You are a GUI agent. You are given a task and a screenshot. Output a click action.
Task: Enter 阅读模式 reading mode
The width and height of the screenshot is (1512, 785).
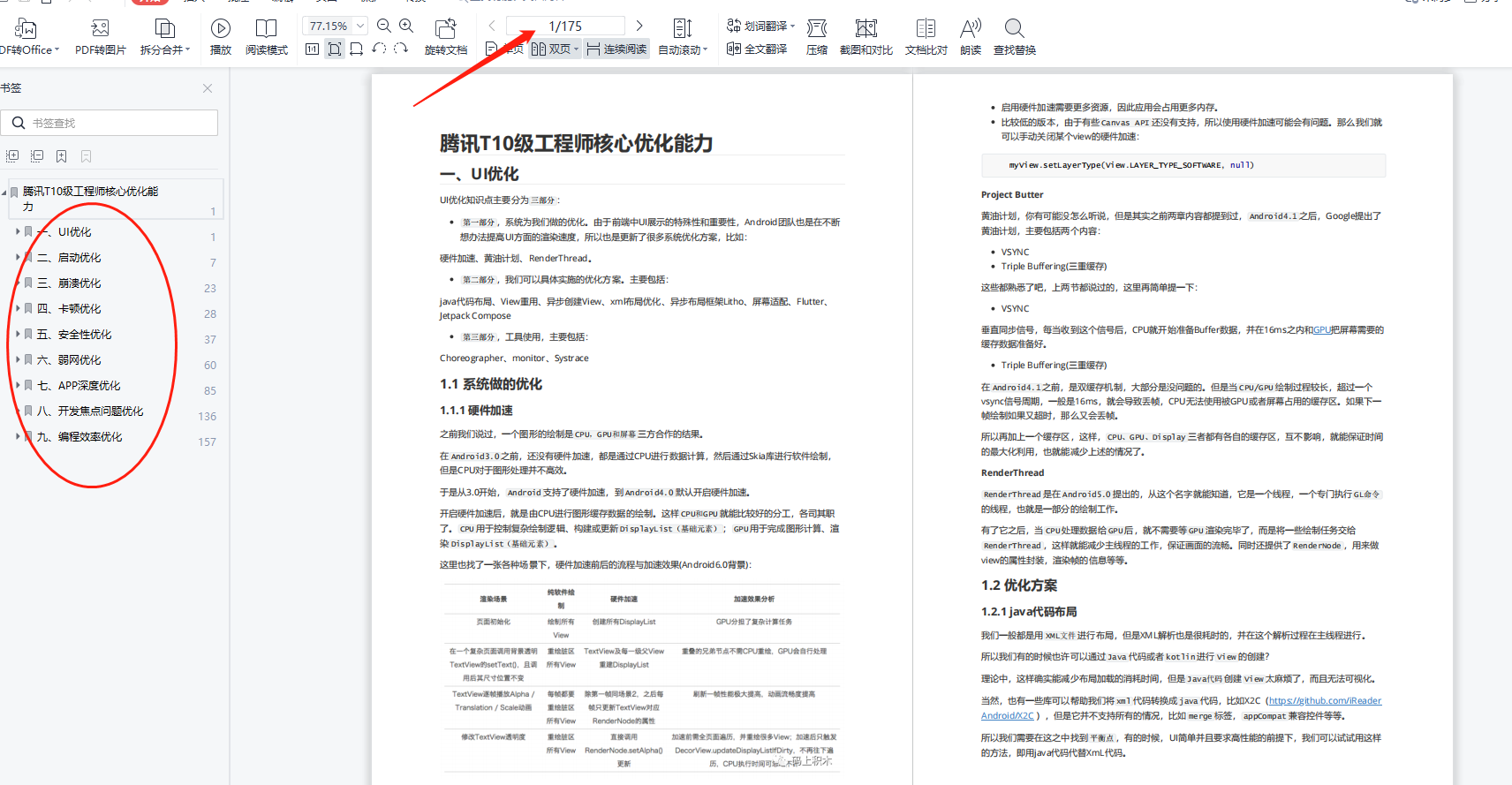pyautogui.click(x=267, y=37)
